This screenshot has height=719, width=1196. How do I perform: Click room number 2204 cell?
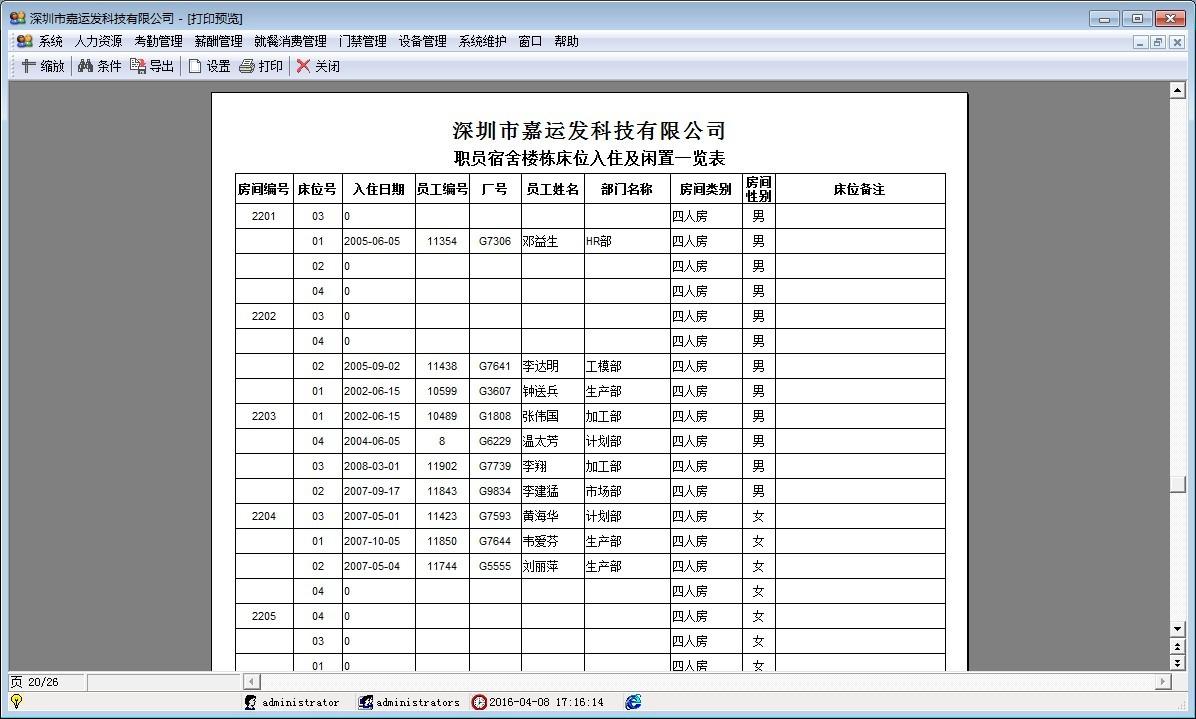click(x=264, y=516)
